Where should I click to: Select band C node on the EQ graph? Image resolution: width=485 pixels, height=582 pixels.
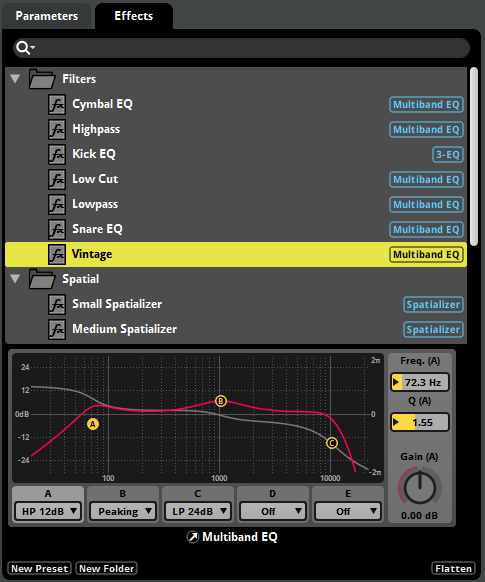point(332,443)
